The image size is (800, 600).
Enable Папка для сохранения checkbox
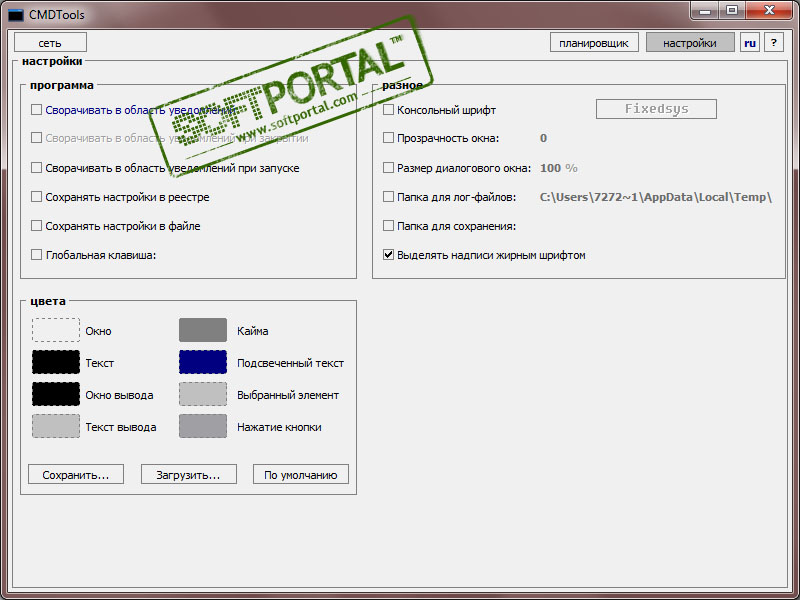point(388,226)
